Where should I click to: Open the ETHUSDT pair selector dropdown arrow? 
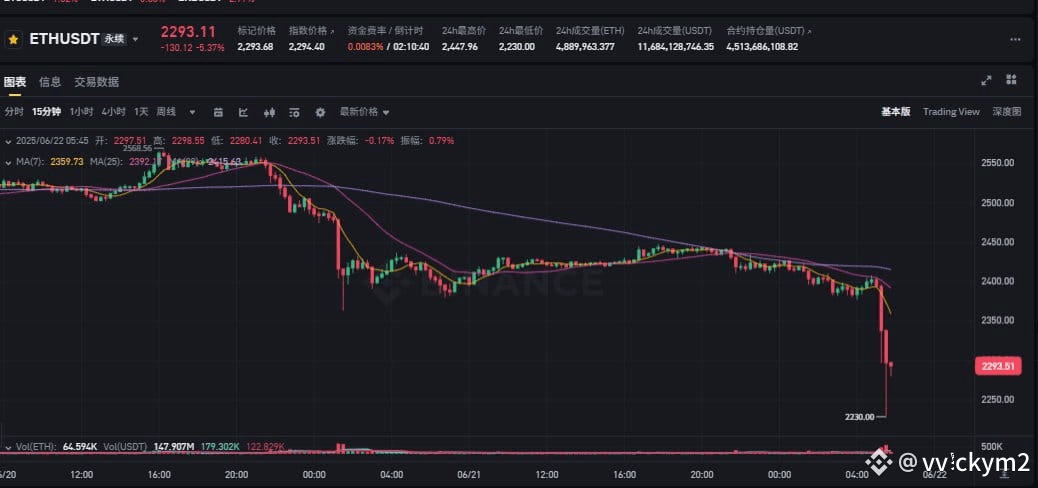point(136,39)
